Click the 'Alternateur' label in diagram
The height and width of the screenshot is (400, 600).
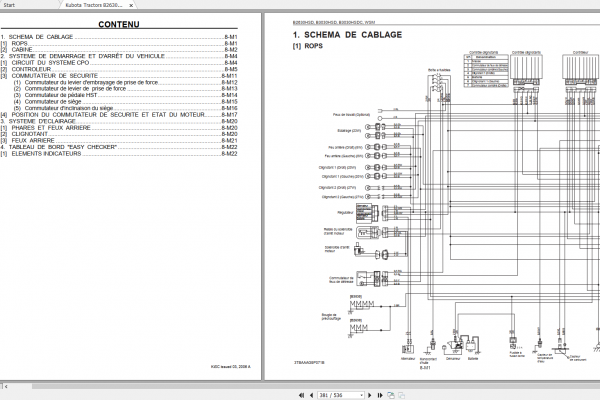(x=408, y=359)
